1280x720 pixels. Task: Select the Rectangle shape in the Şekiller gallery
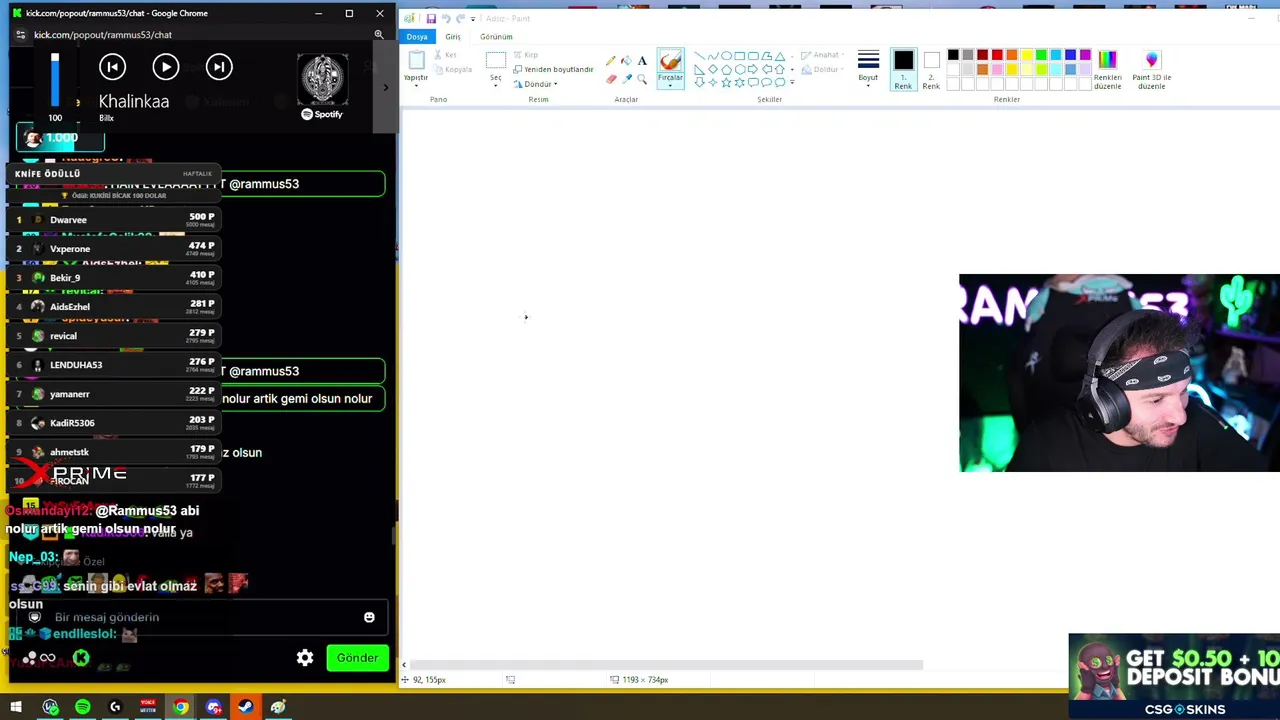(x=740, y=56)
